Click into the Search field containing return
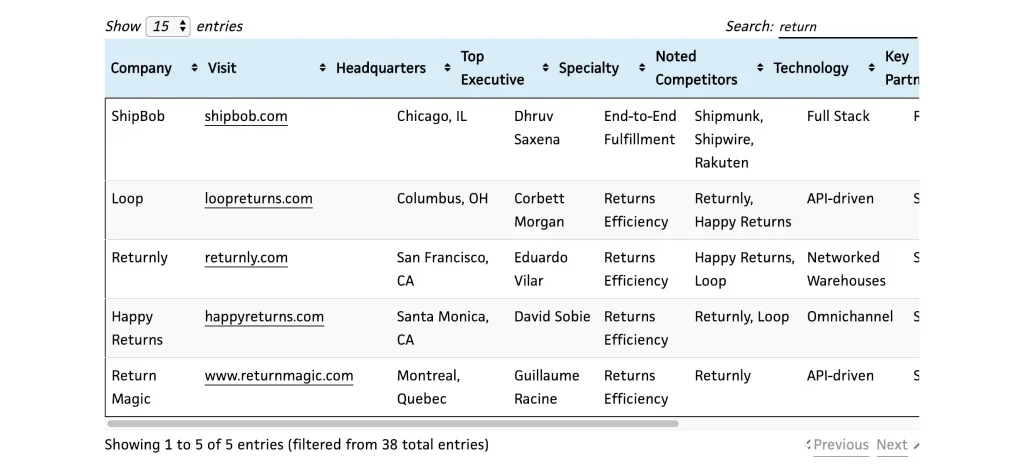 [x=848, y=27]
